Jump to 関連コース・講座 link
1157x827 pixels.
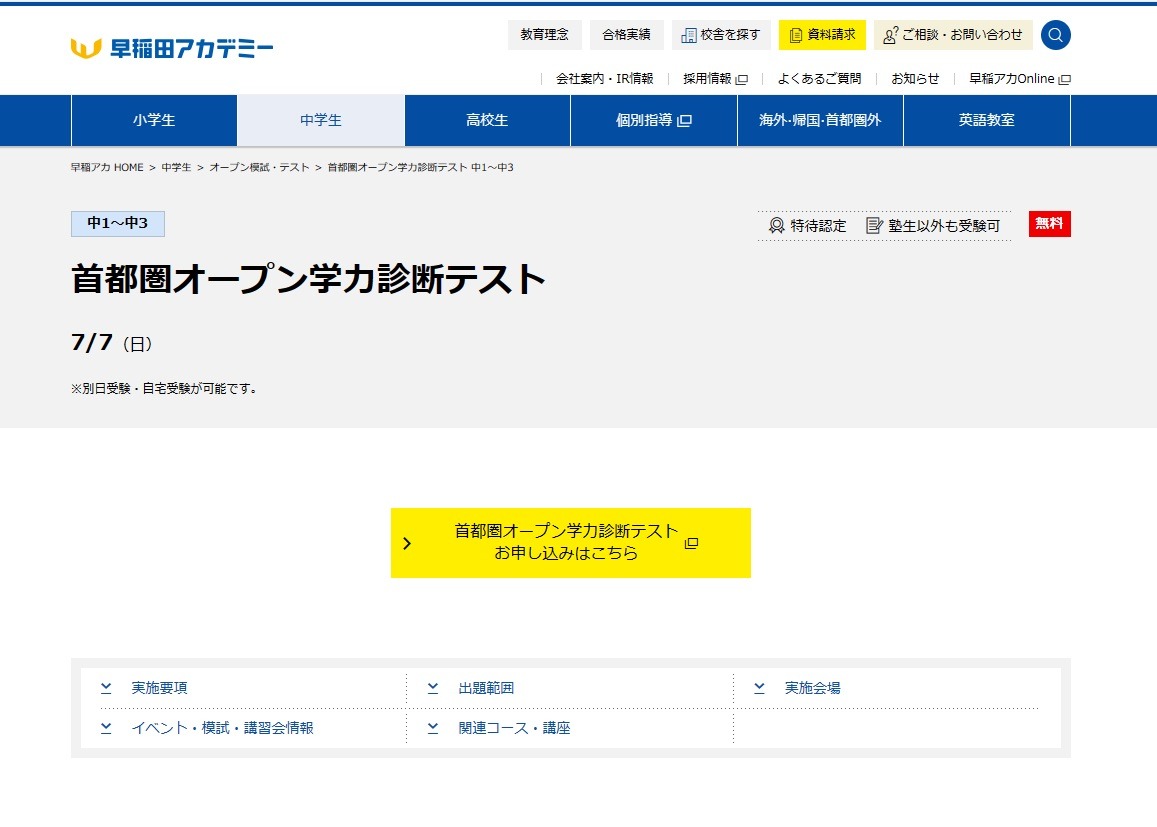pos(514,727)
